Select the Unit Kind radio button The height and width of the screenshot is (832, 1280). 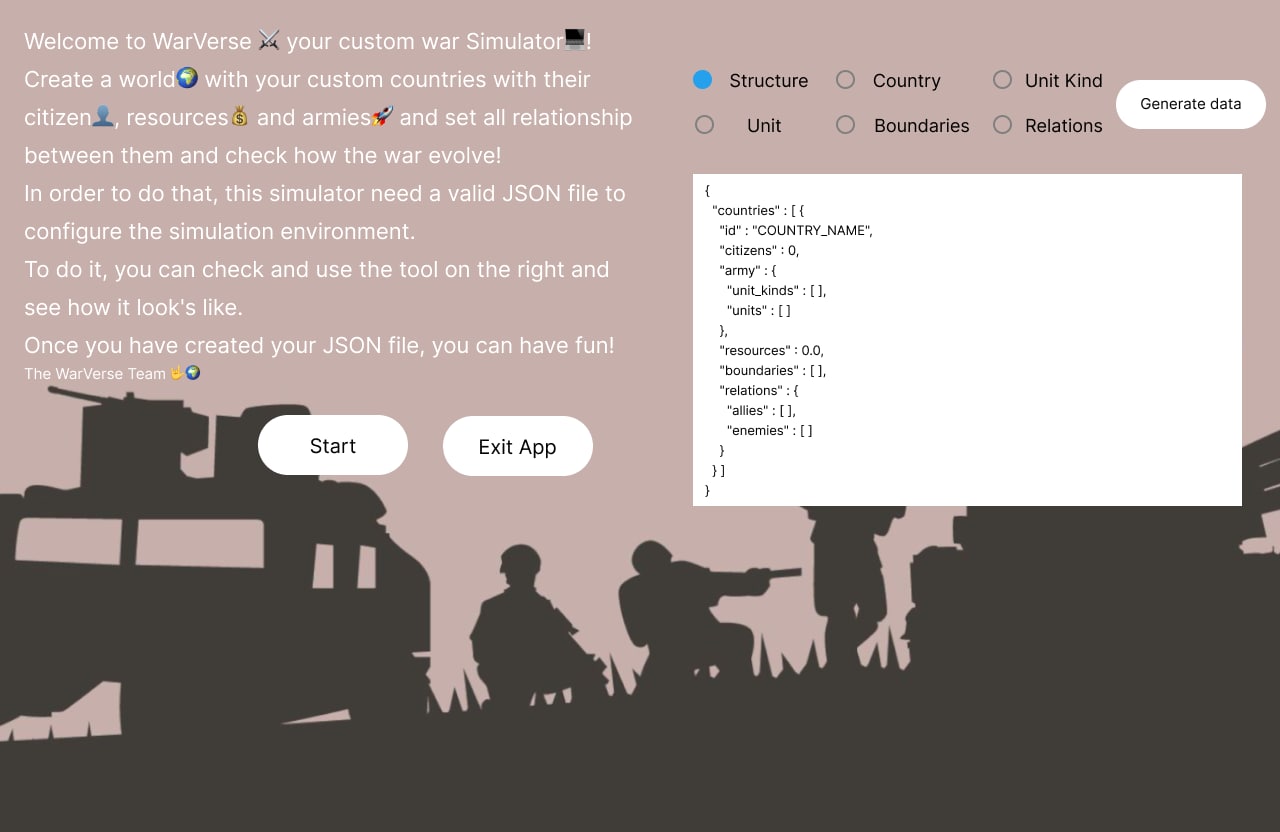click(x=1002, y=80)
